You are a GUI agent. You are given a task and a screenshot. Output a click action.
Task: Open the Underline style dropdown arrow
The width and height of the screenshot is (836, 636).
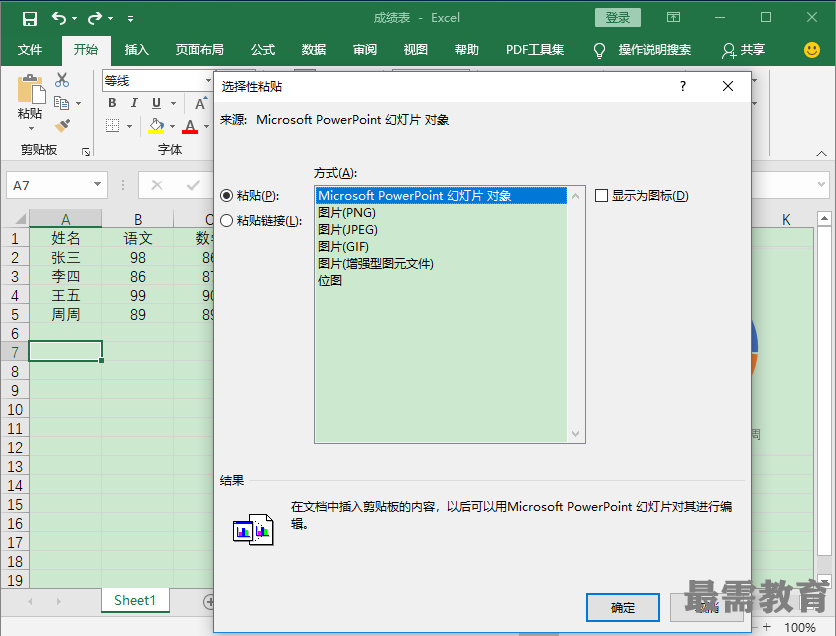173,103
